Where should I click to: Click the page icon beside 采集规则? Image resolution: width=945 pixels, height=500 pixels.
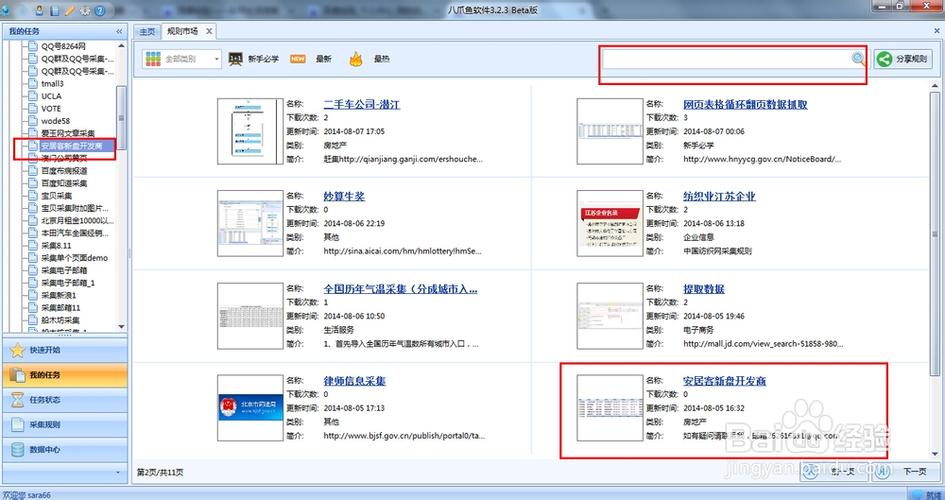(x=18, y=425)
